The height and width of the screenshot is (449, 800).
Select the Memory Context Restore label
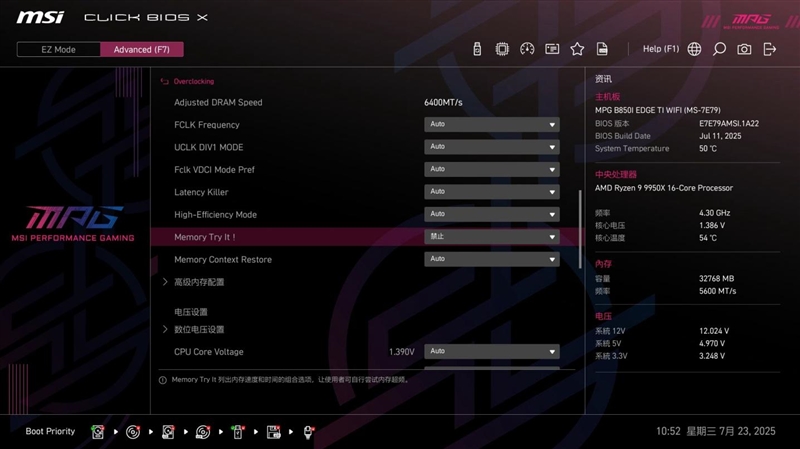(223, 260)
